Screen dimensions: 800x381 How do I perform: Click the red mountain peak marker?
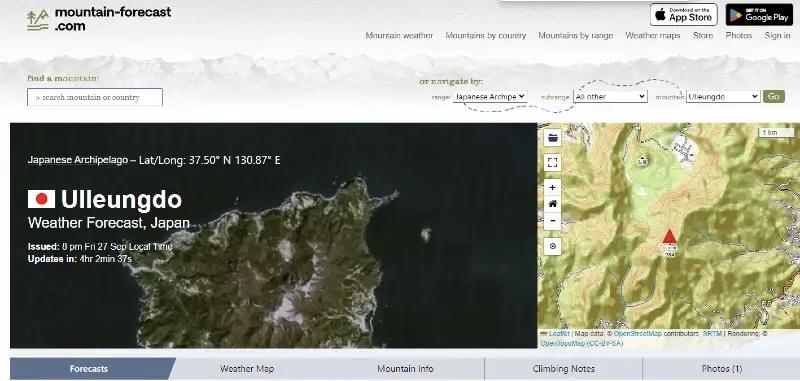tap(669, 237)
